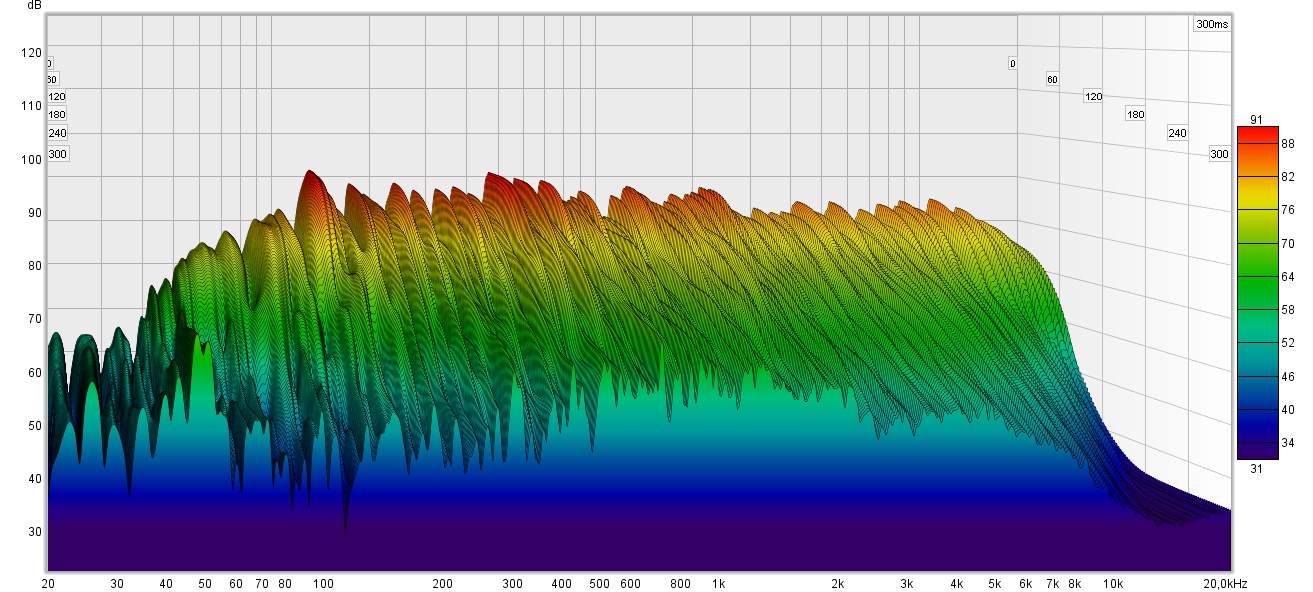
Task: Click the 6k frequency axis label
Action: tap(1025, 583)
